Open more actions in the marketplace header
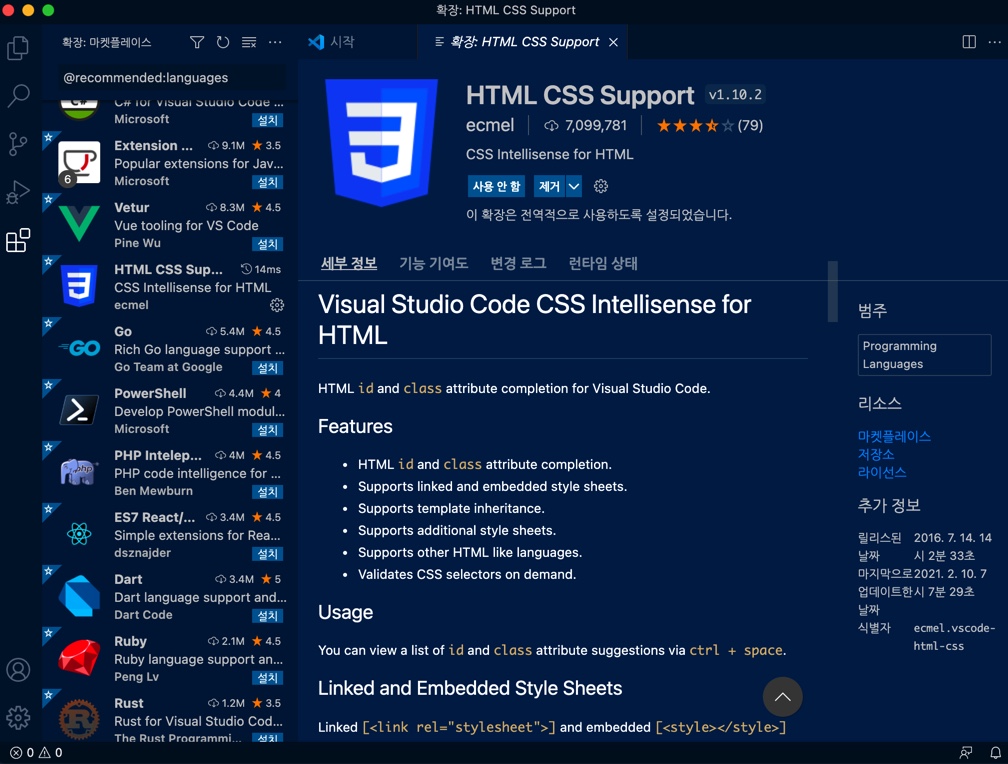The image size is (1008, 764). (275, 42)
